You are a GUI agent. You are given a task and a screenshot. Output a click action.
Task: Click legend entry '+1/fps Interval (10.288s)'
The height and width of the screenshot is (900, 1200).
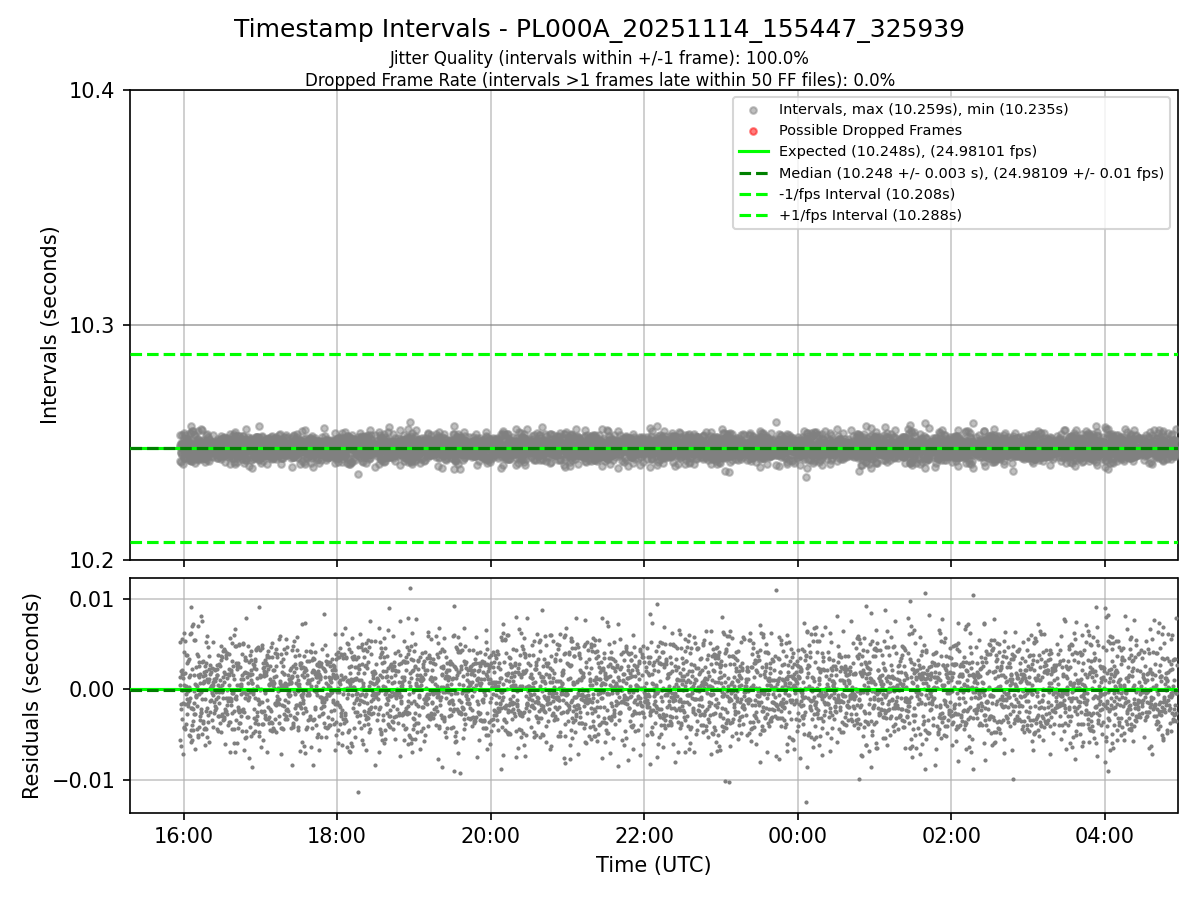pos(870,215)
